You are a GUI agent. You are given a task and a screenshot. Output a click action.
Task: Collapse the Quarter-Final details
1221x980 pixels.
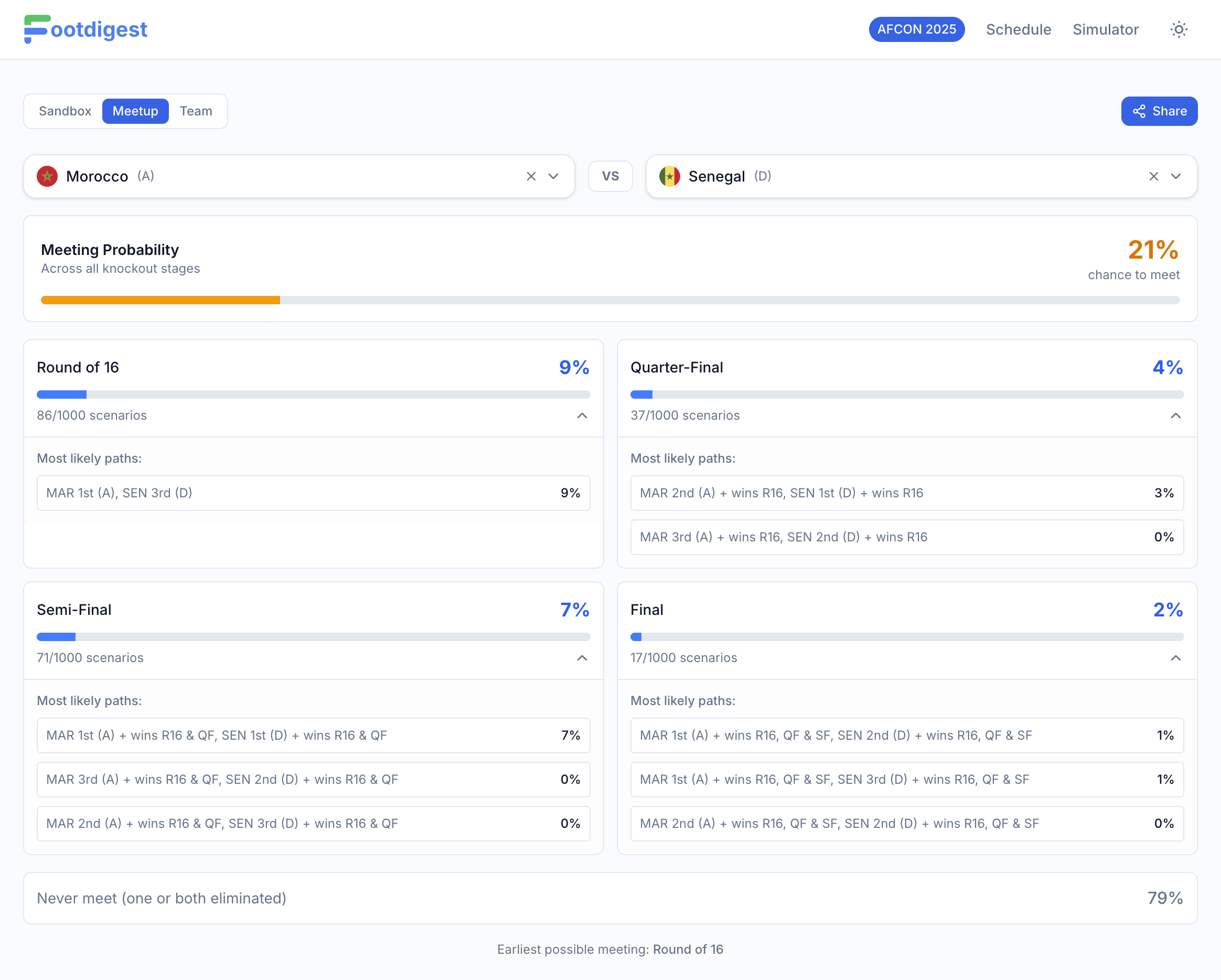coord(1176,416)
